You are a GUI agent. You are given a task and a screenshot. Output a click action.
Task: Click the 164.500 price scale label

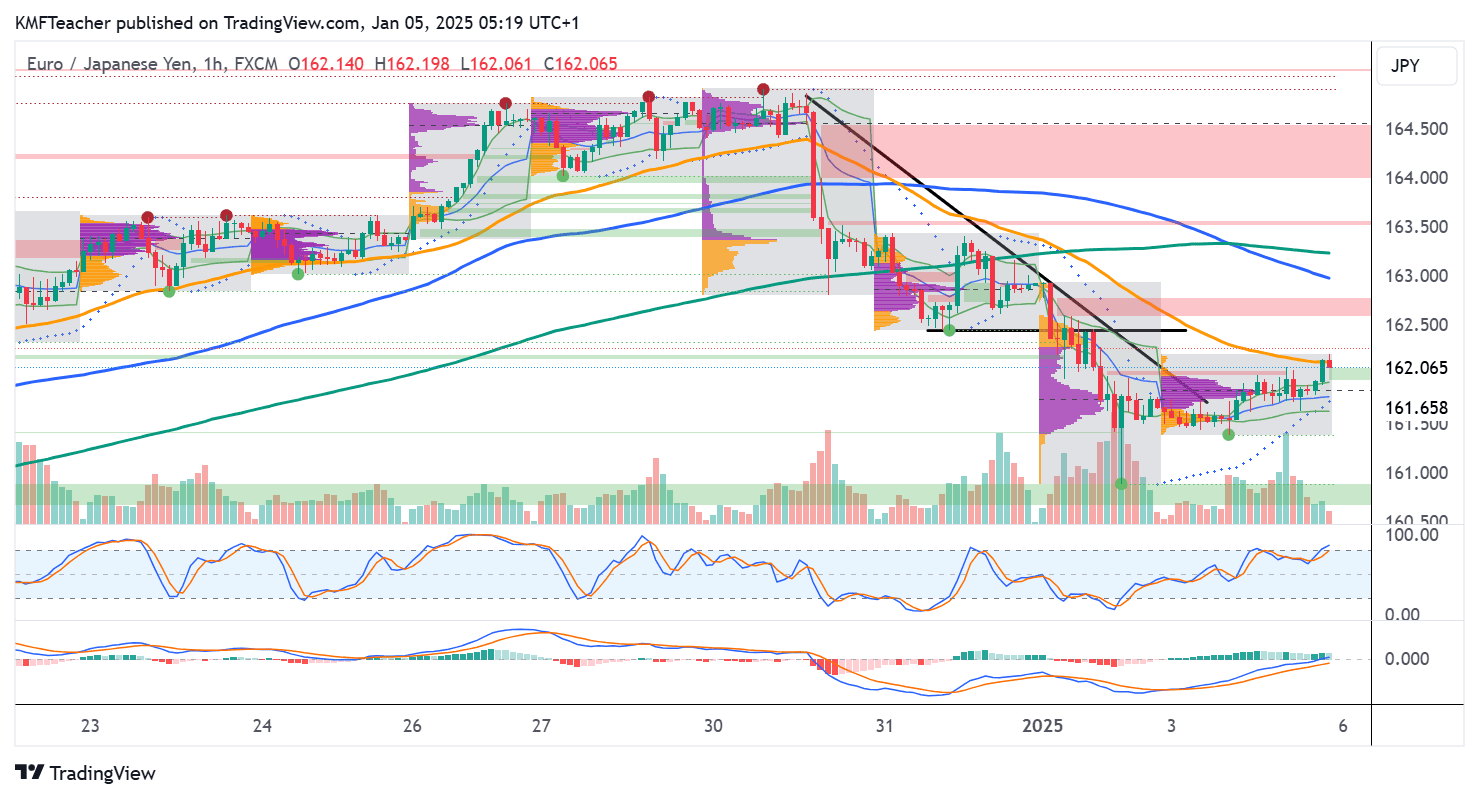click(1417, 129)
